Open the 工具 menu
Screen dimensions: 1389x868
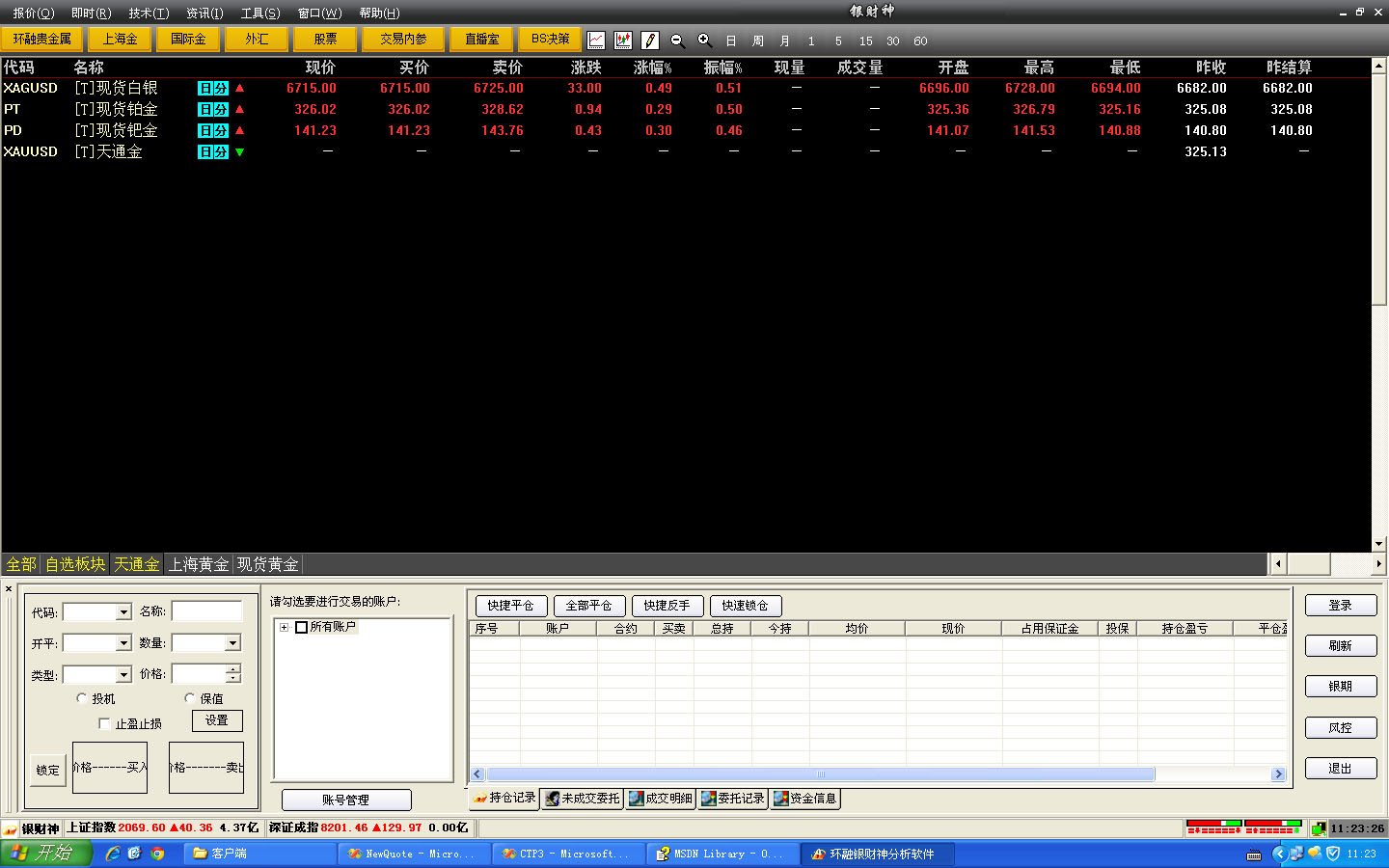click(260, 14)
